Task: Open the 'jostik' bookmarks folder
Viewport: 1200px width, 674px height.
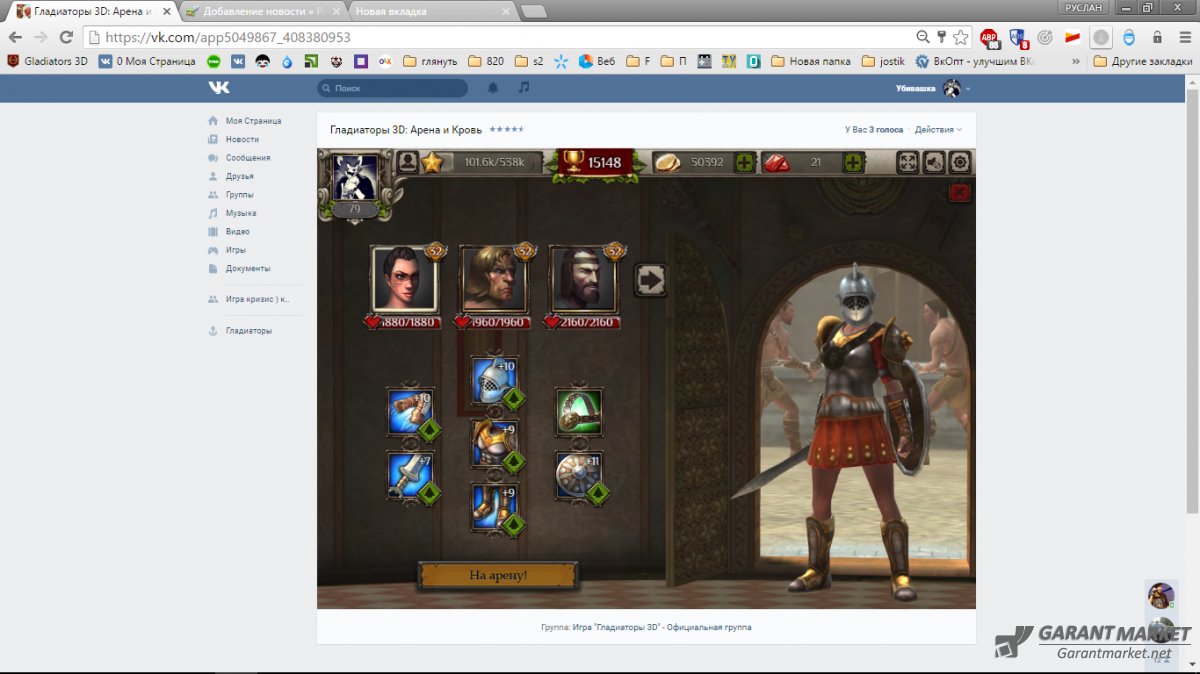Action: point(884,61)
